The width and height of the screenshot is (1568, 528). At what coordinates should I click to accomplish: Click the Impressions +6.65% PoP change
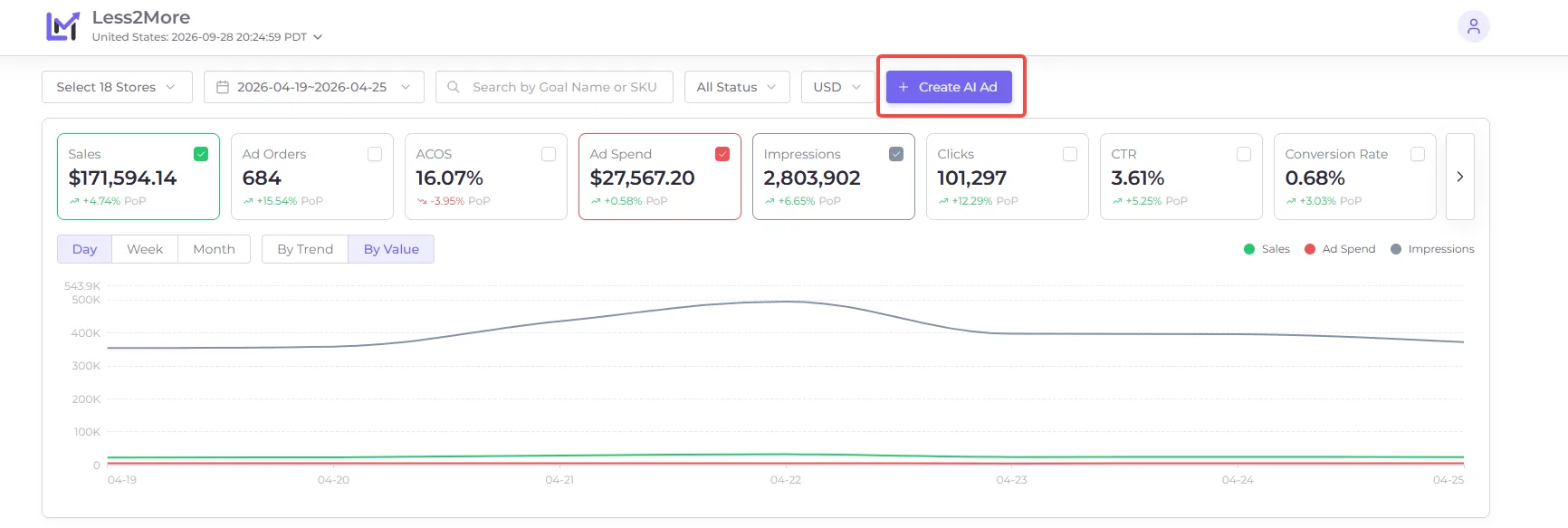click(x=802, y=201)
